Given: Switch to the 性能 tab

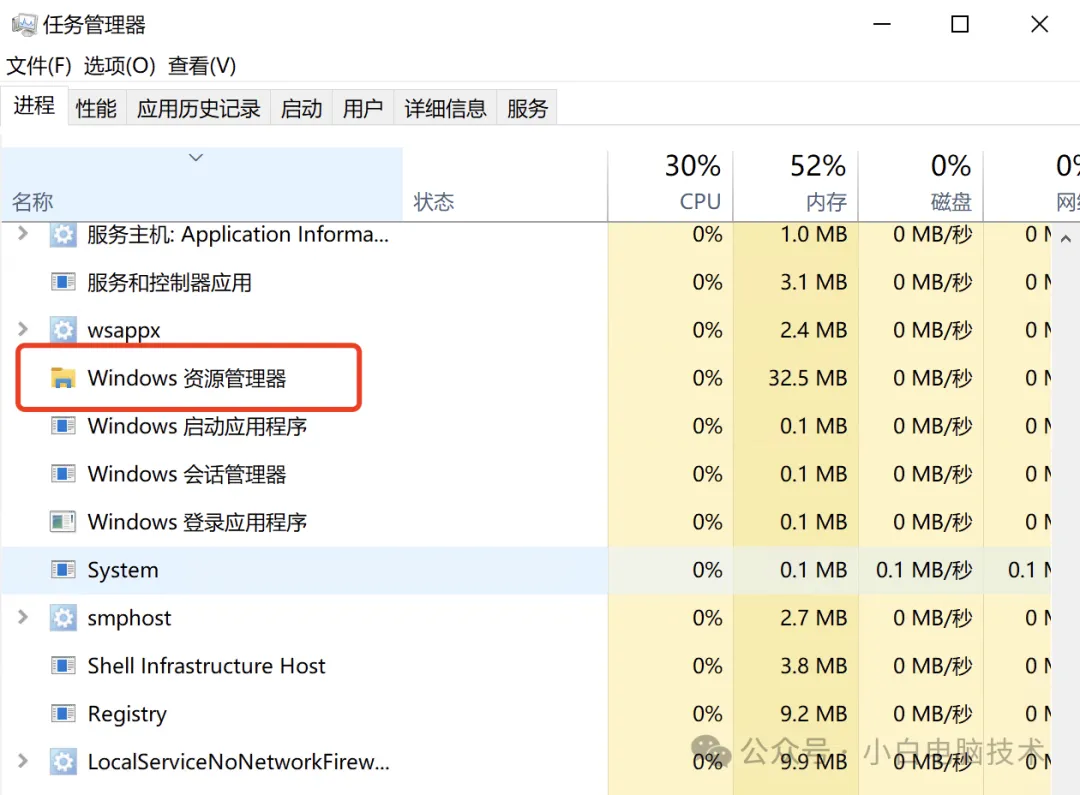Looking at the screenshot, I should coord(96,108).
